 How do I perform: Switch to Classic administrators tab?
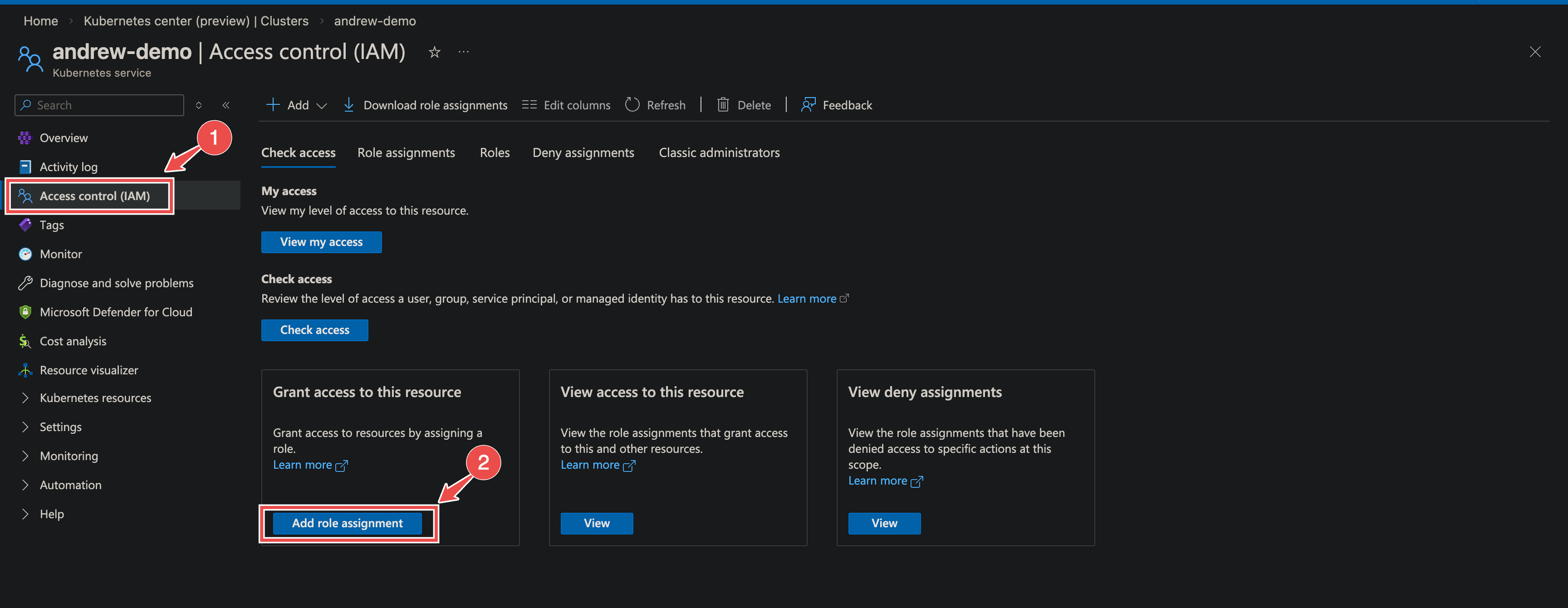point(719,153)
